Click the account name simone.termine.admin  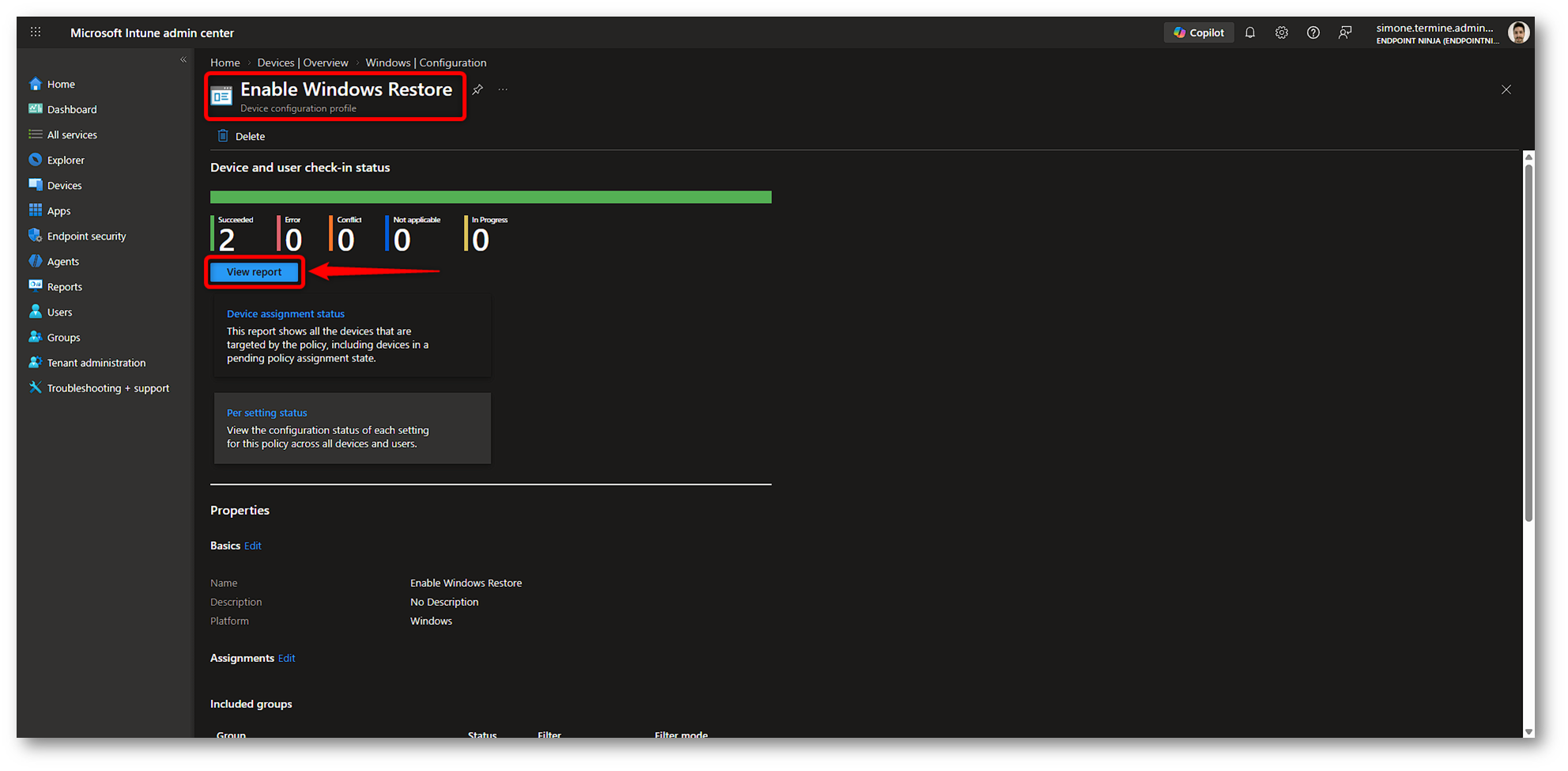[1434, 28]
